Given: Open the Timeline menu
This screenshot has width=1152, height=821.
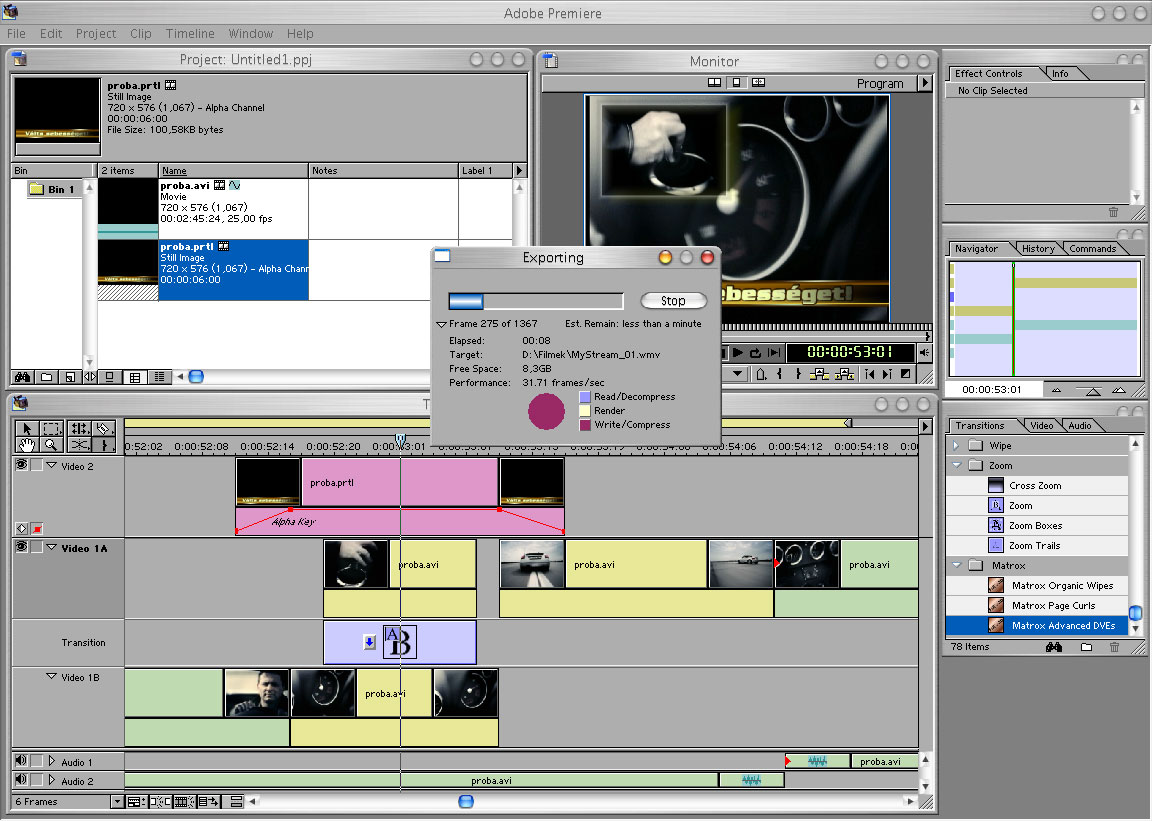Looking at the screenshot, I should tap(190, 33).
